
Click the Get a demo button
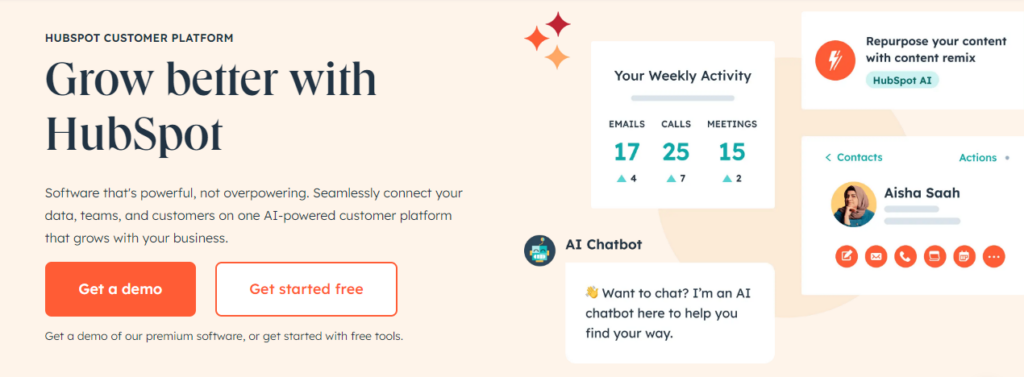pos(120,289)
